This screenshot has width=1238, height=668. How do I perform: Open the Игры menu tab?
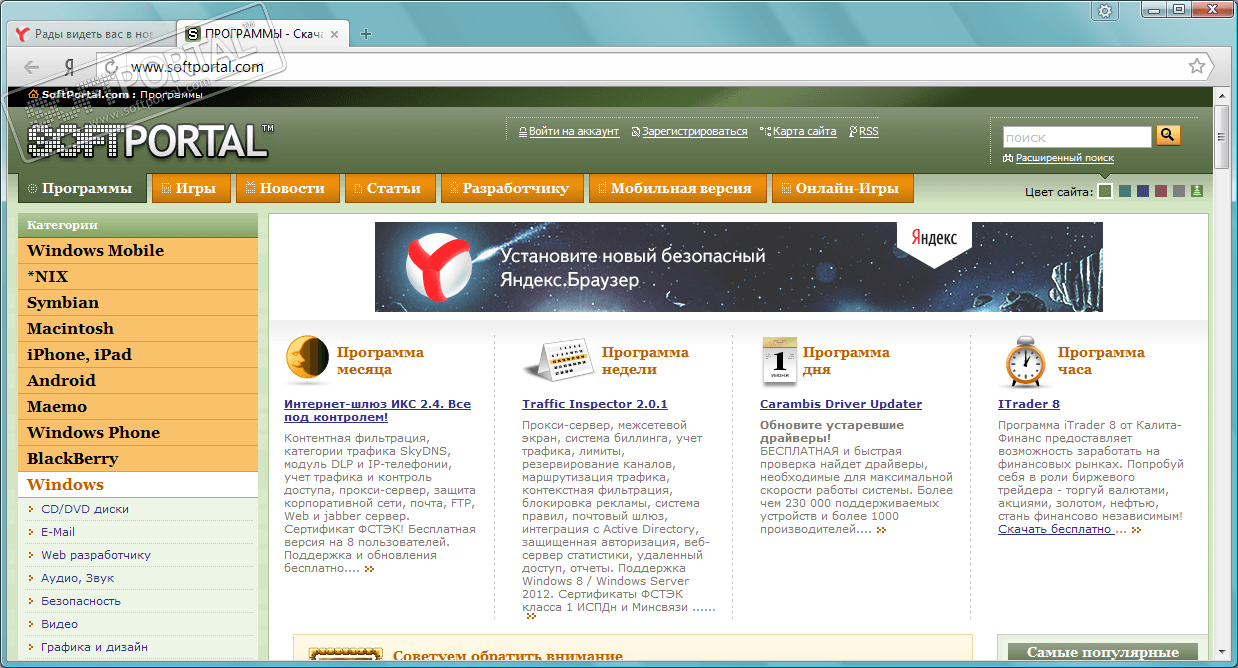point(191,188)
